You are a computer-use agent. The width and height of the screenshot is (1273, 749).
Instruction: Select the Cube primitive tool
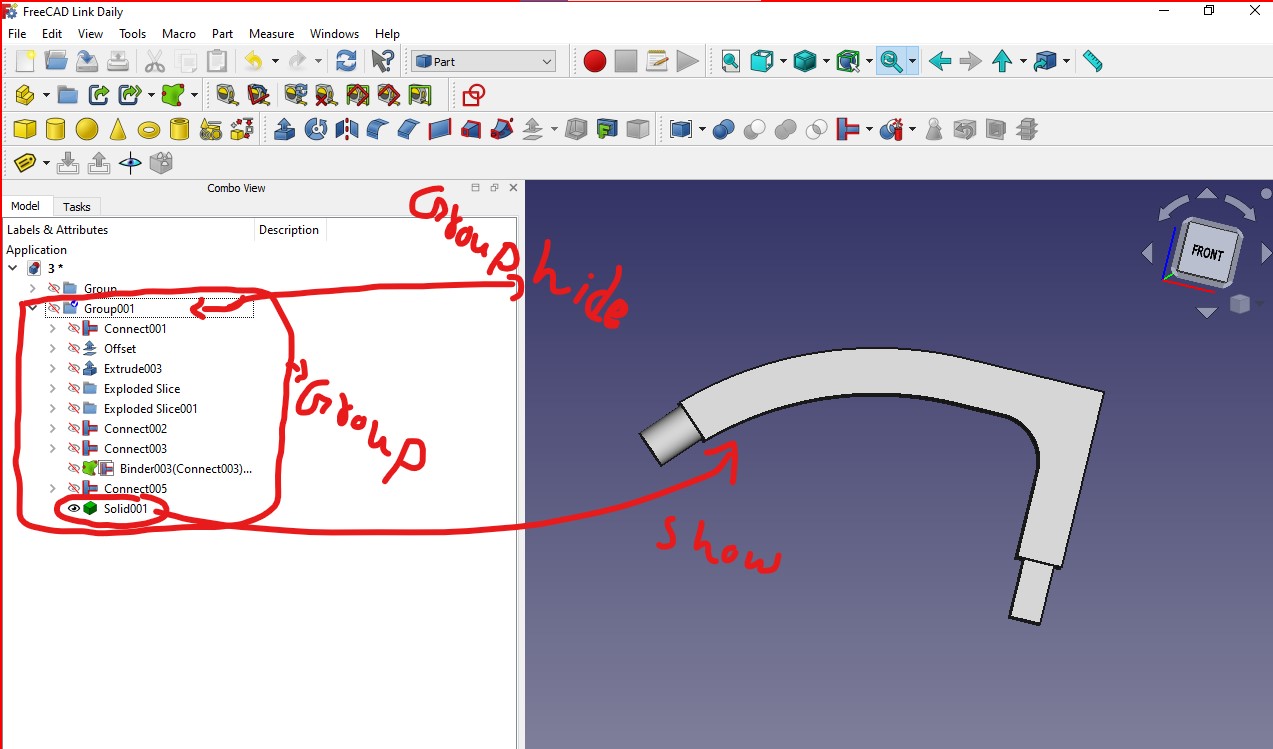(23, 128)
